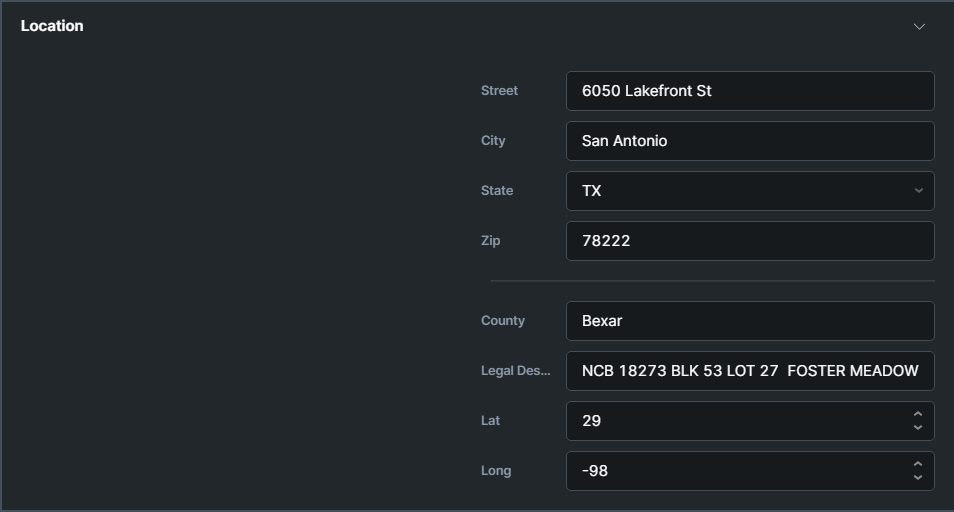Open the State dropdown showing TX
The height and width of the screenshot is (512, 954).
coord(749,191)
